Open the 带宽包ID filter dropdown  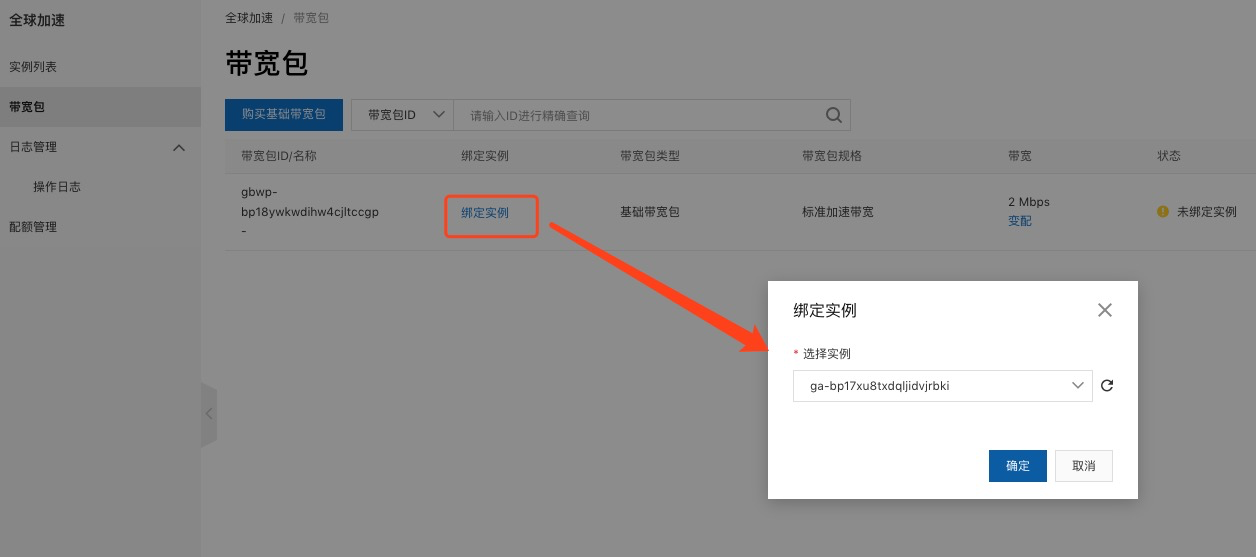(403, 115)
